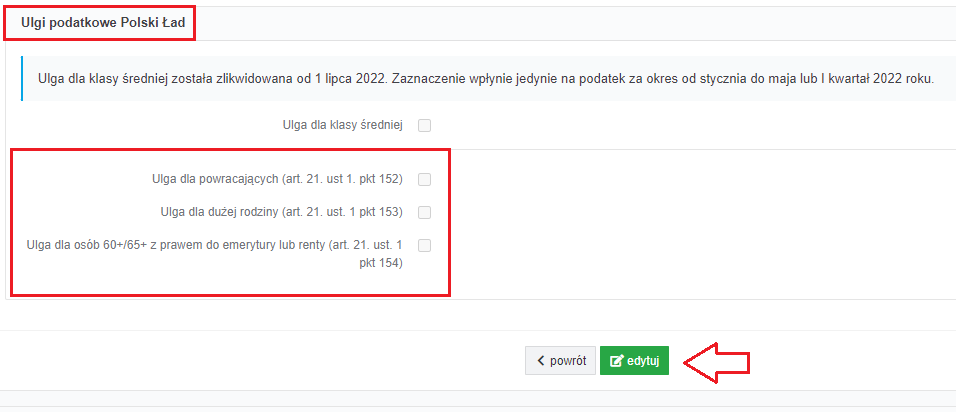Viewport: 956px width, 412px height.
Task: Click the Ulga dla dużej rodziny label
Action: 282,212
